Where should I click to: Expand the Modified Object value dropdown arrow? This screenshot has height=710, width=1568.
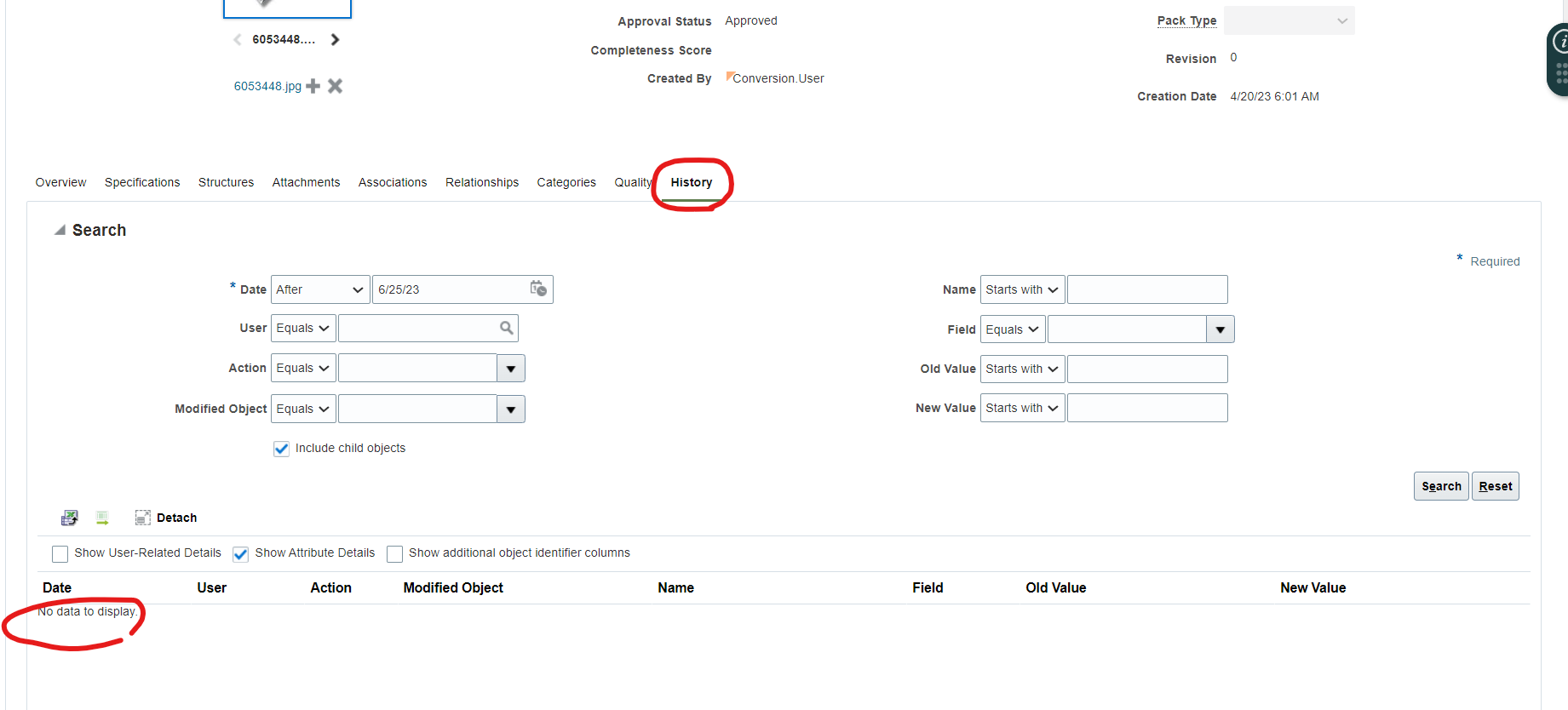(511, 409)
